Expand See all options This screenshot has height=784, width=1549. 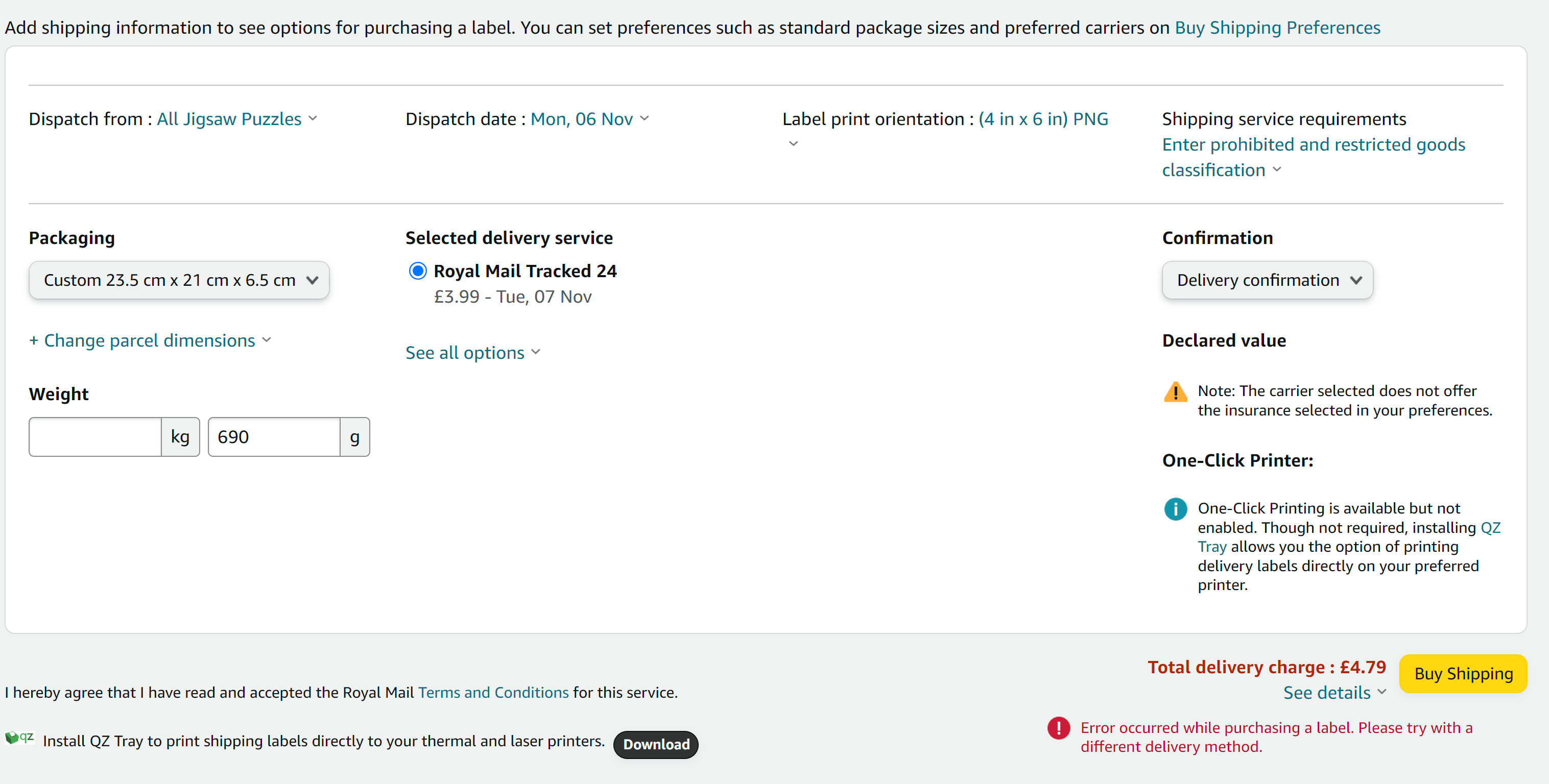(x=472, y=353)
